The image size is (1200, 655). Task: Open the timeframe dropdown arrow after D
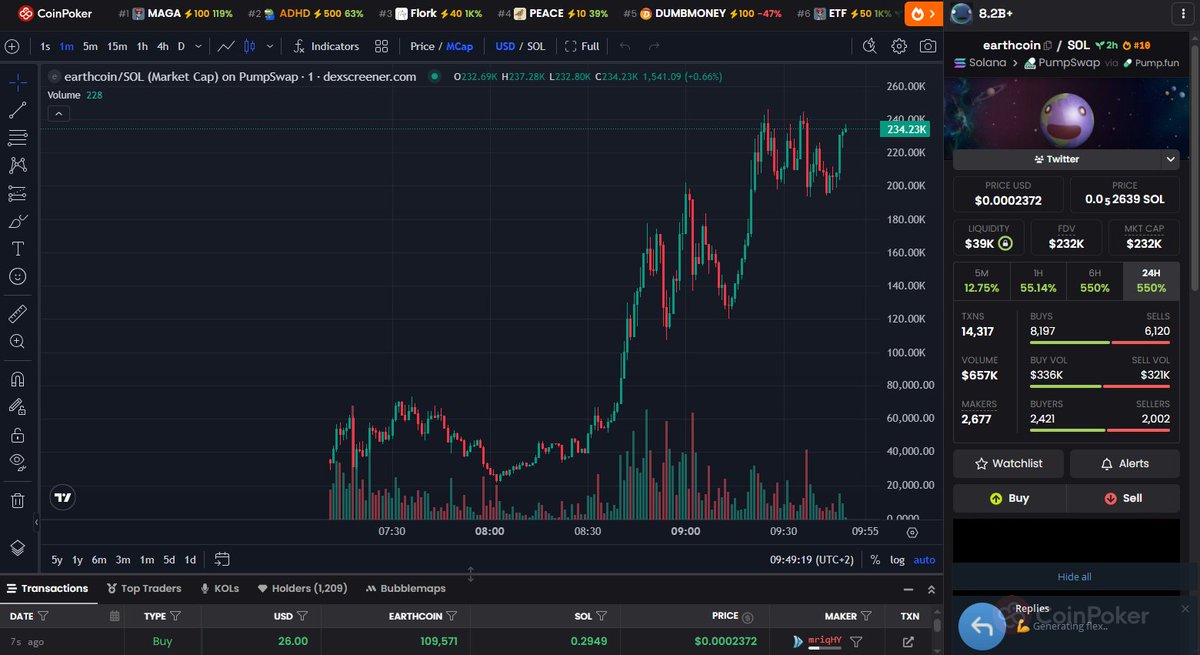point(199,46)
